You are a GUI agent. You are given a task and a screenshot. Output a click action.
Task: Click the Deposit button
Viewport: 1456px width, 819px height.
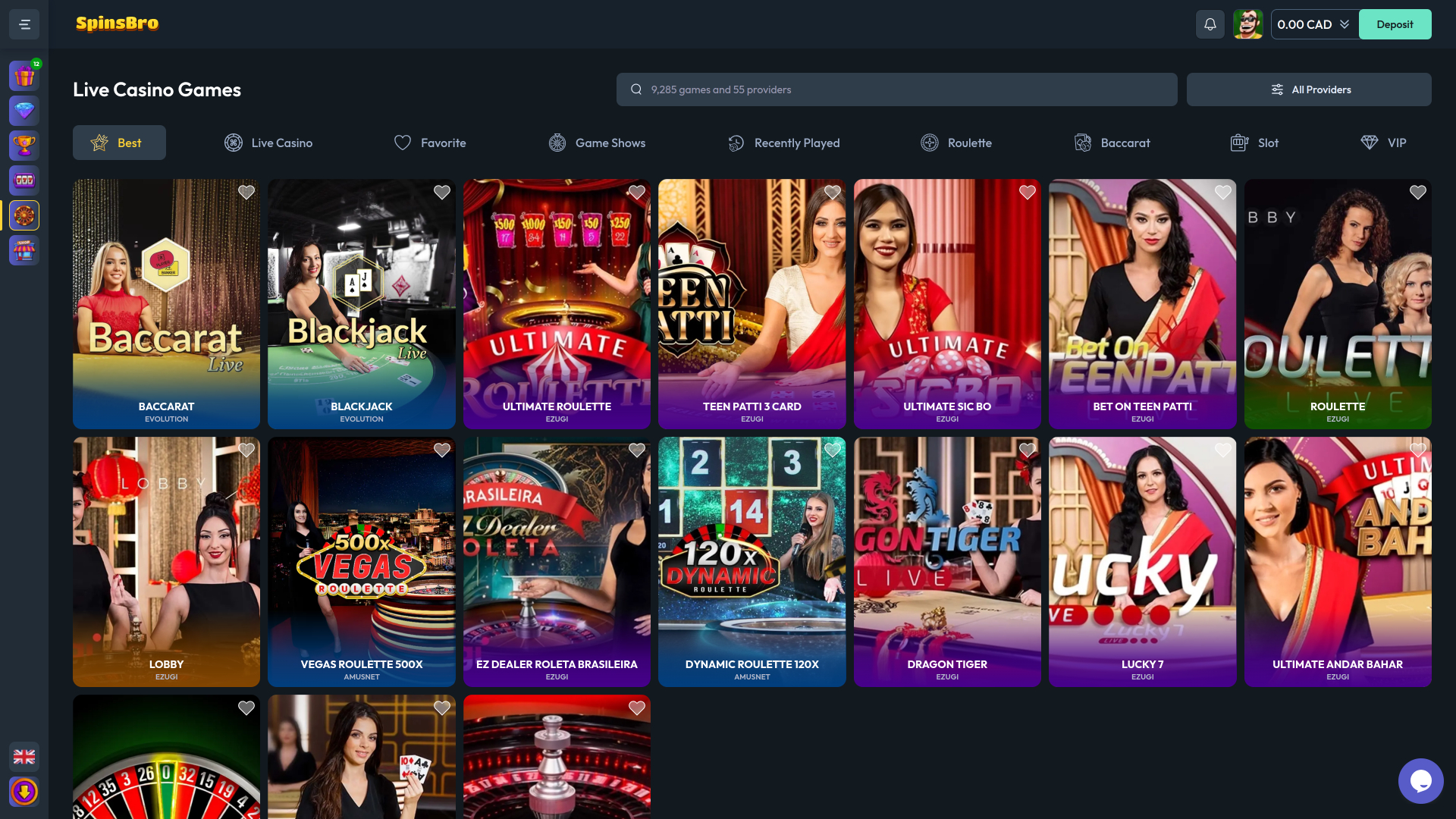tap(1395, 24)
